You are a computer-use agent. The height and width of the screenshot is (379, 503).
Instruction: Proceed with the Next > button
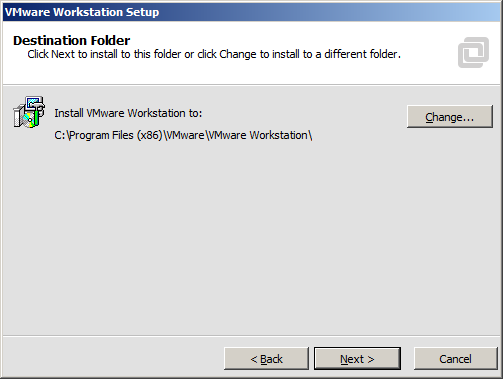[x=357, y=359]
